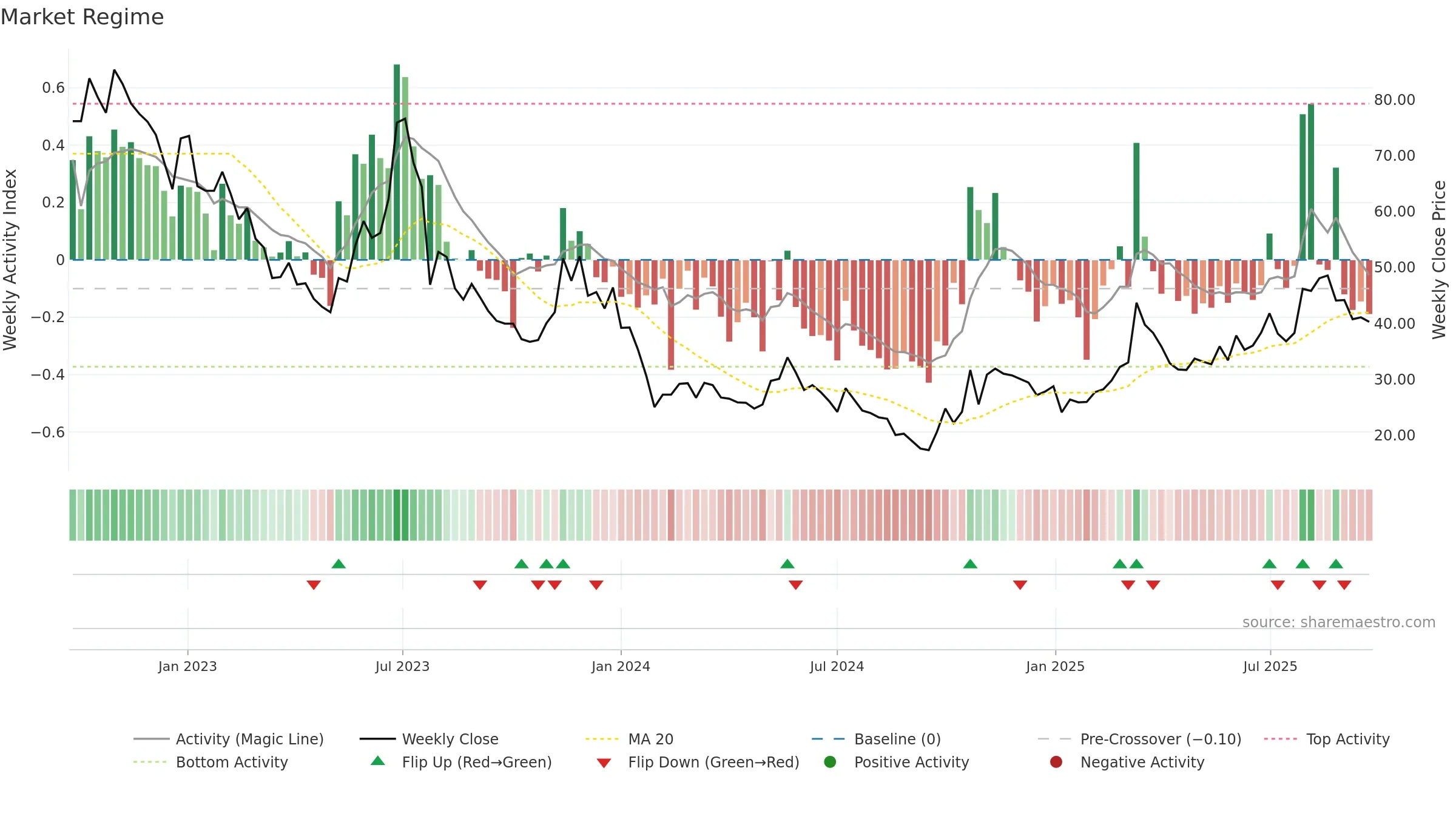The width and height of the screenshot is (1456, 819).
Task: Select the rightmost red flip-down triangle marker
Action: click(1344, 585)
